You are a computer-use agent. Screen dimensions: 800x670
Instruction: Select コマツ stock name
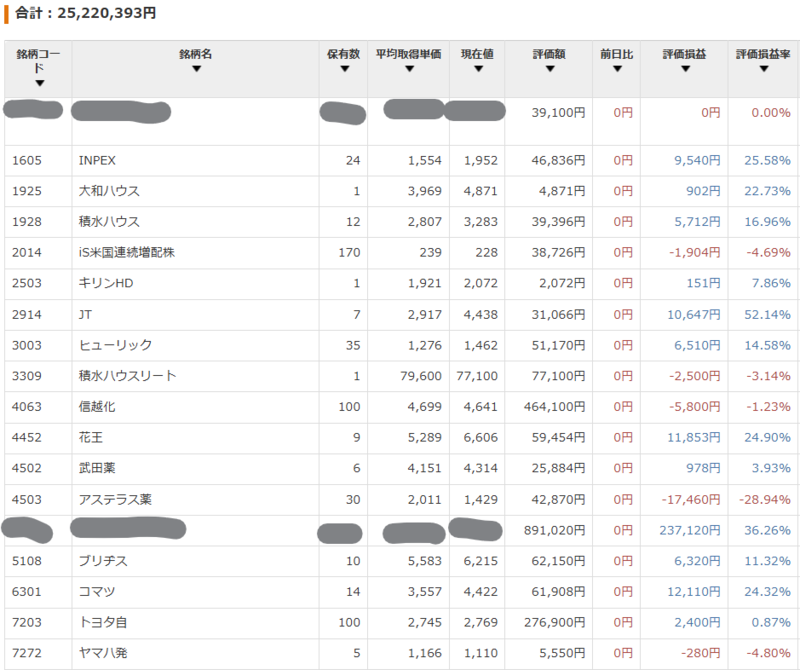(x=97, y=591)
